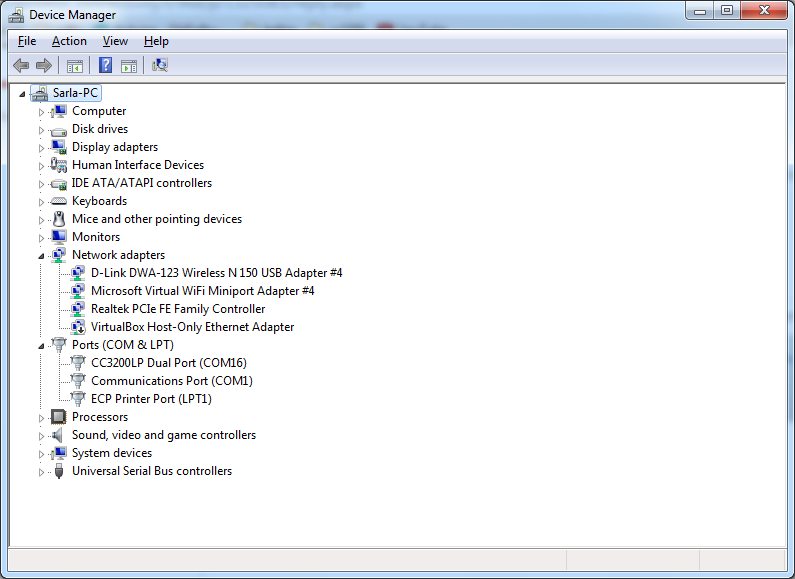Screen dimensions: 795x579
Task: Click the IDE ATA/ATAPI controllers icon
Action: click(59, 184)
